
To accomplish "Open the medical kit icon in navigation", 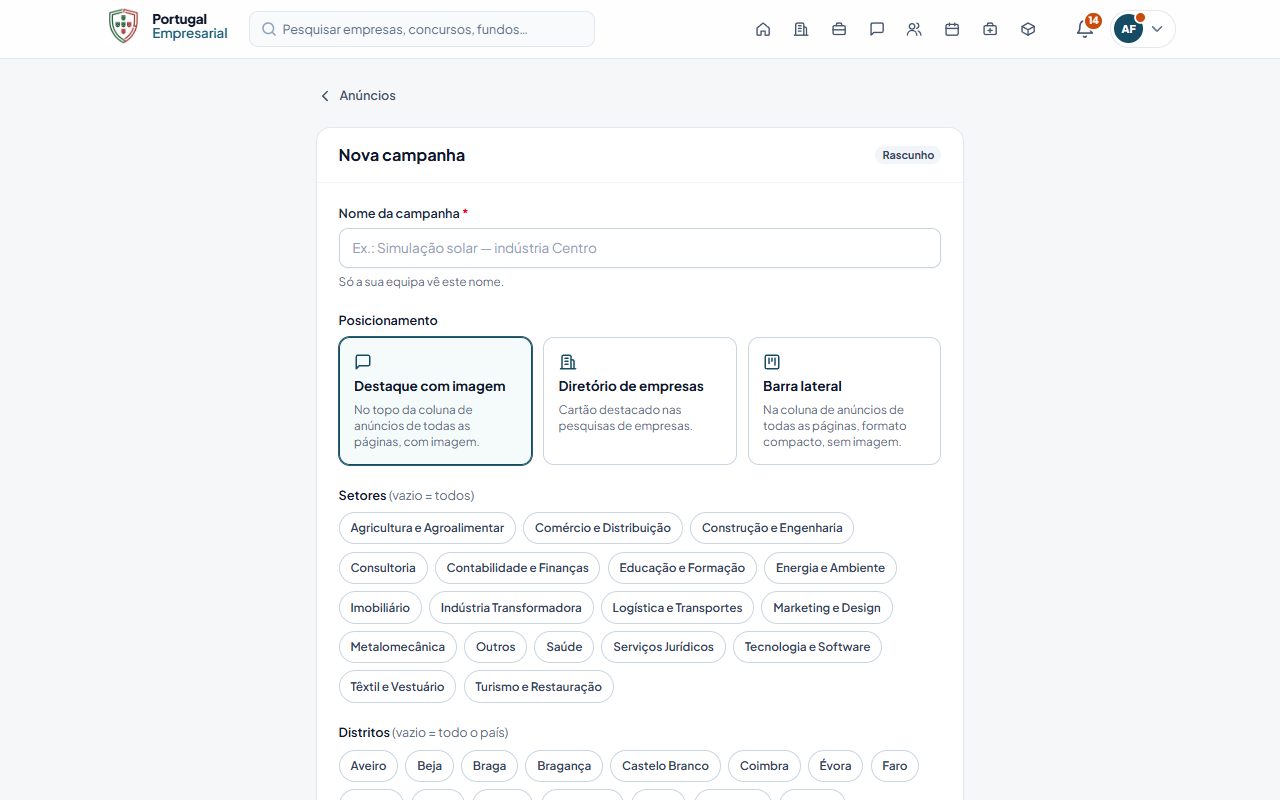I will [x=990, y=29].
